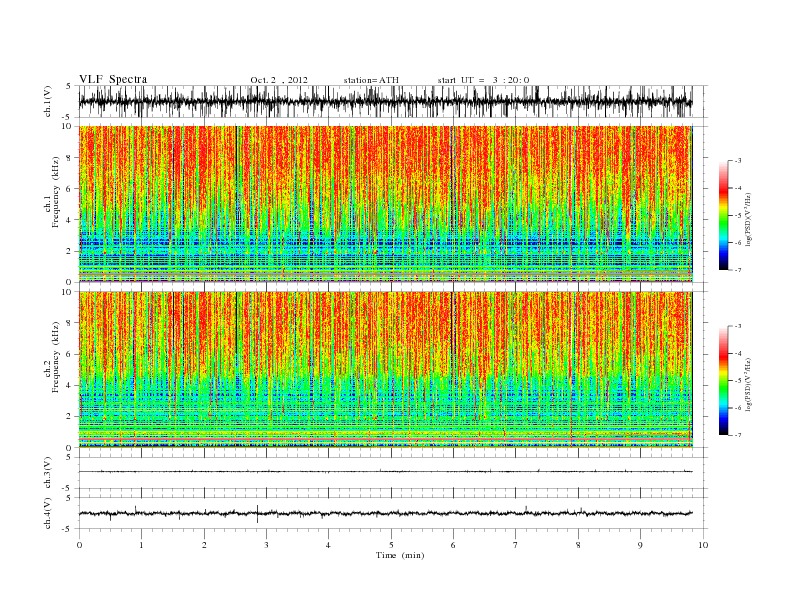Click the time axis tick label '7'
This screenshot has height=612, width=792.
click(516, 545)
